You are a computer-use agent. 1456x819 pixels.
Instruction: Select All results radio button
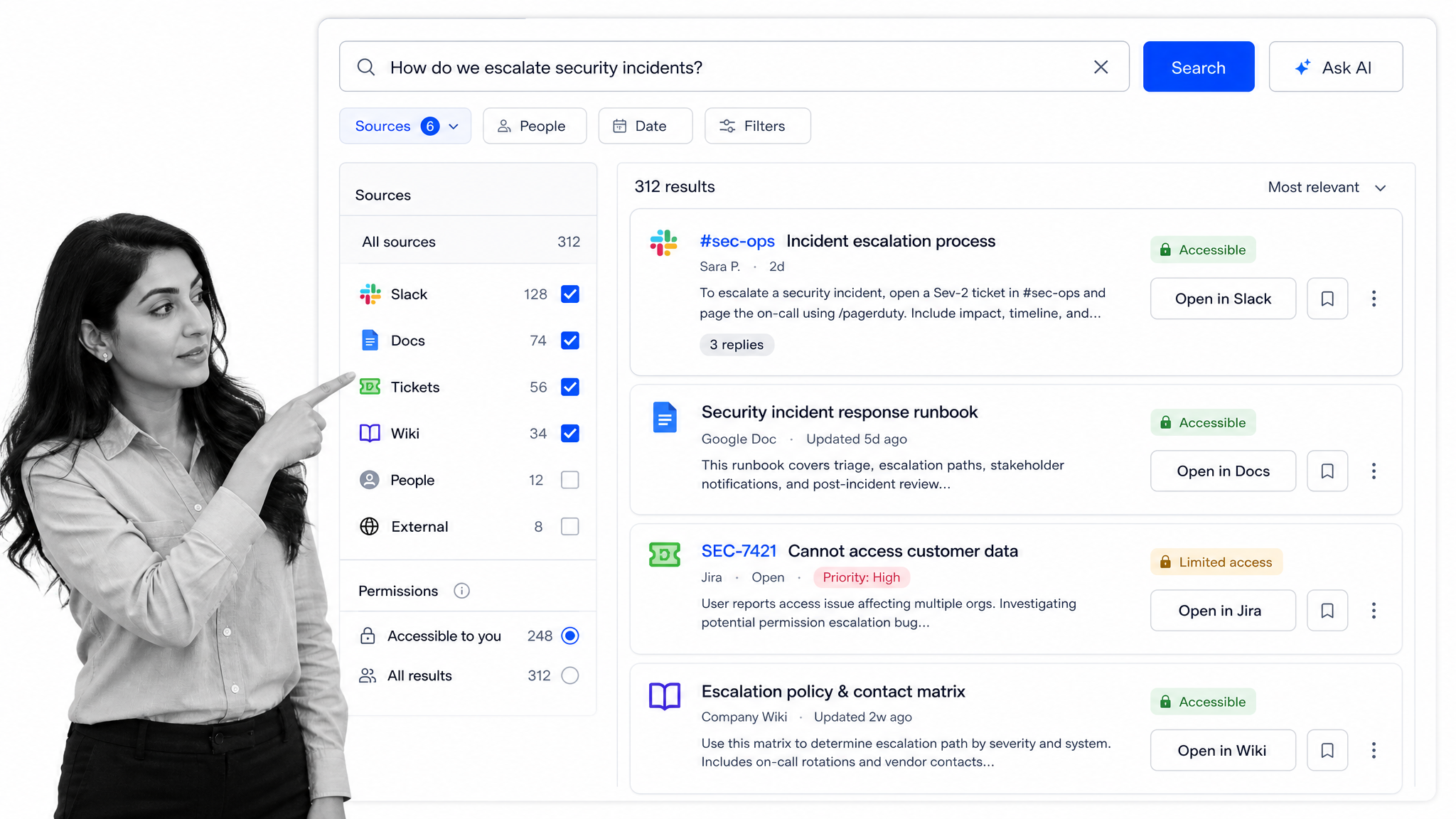[570, 675]
